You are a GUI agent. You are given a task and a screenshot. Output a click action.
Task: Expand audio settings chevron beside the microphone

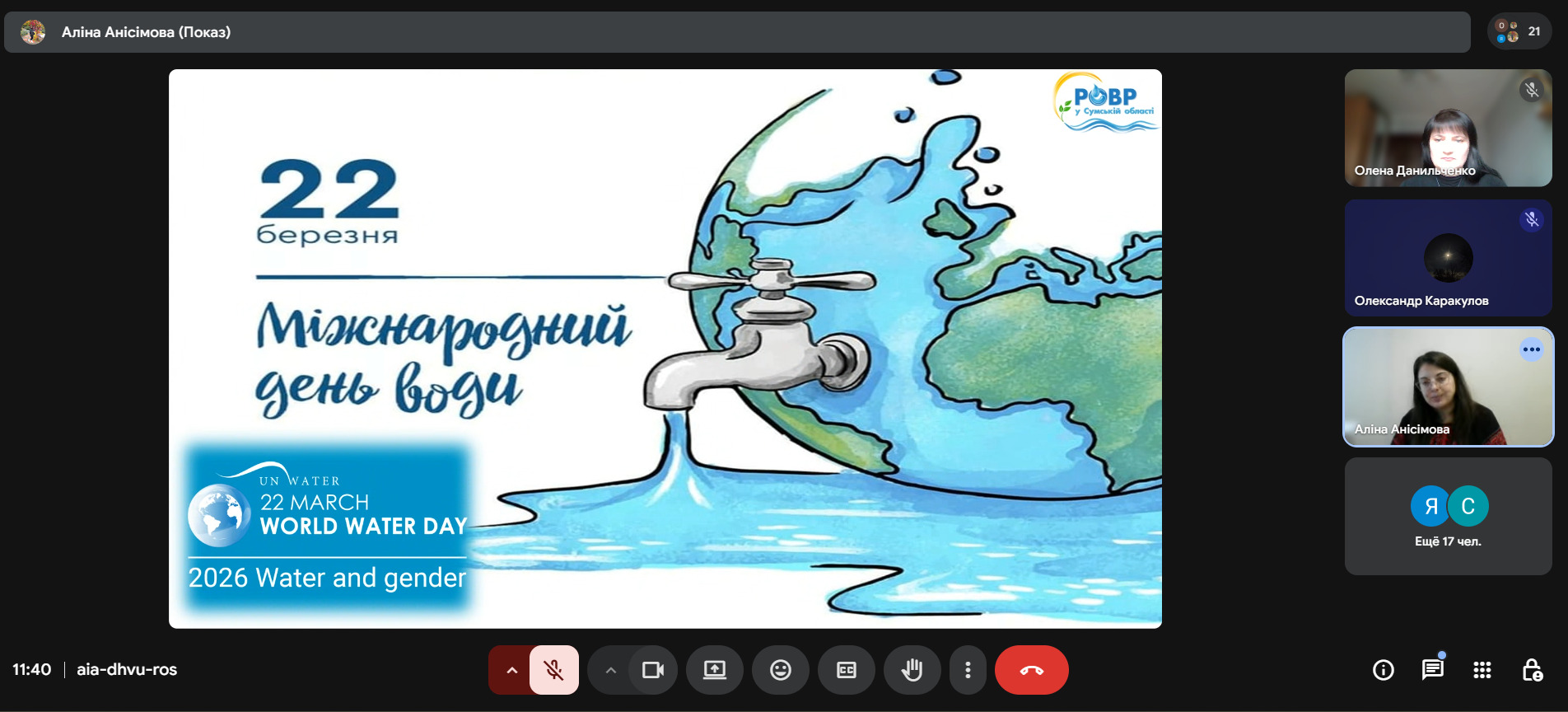511,670
